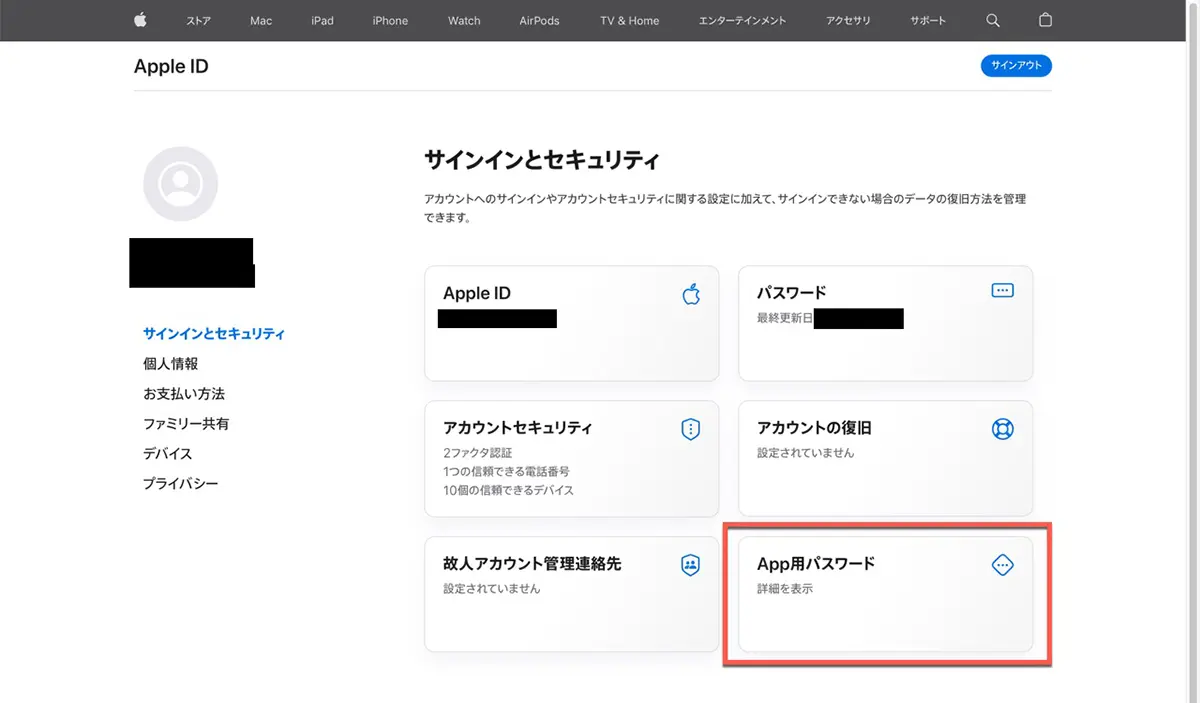Image resolution: width=1200 pixels, height=703 pixels.
Task: Select ファミリー共有 in the sidebar
Action: coord(186,424)
